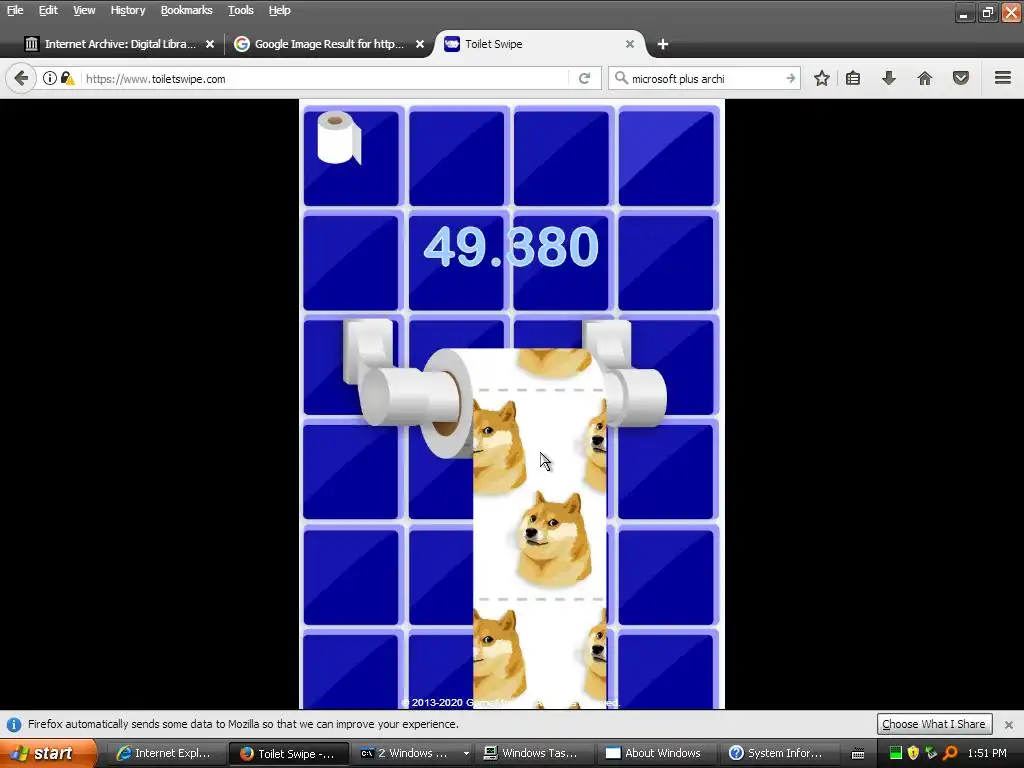Open the File menu
This screenshot has width=1024, height=768.
pyautogui.click(x=15, y=10)
